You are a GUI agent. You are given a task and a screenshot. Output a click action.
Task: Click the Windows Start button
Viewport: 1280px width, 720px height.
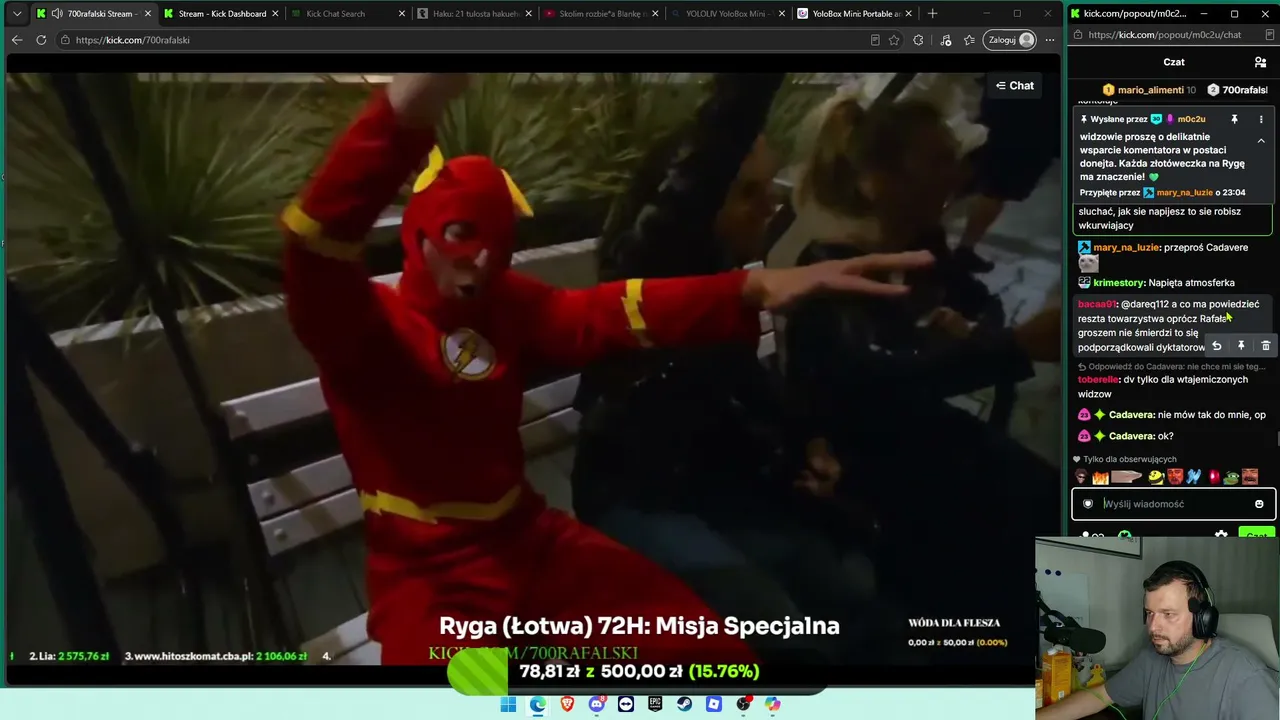click(x=508, y=704)
